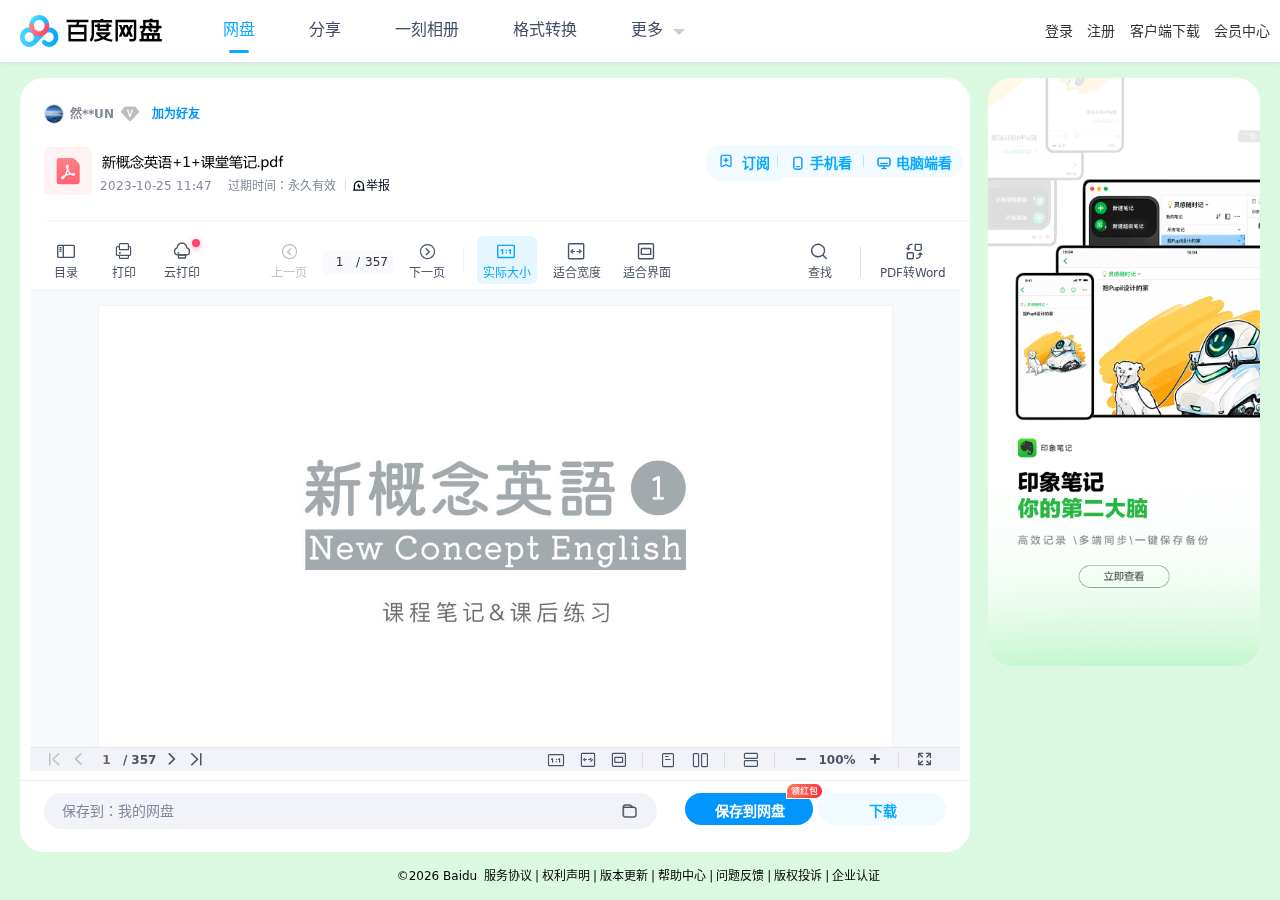This screenshot has height=900, width=1280.
Task: Open the 查找 search tool
Action: point(819,260)
